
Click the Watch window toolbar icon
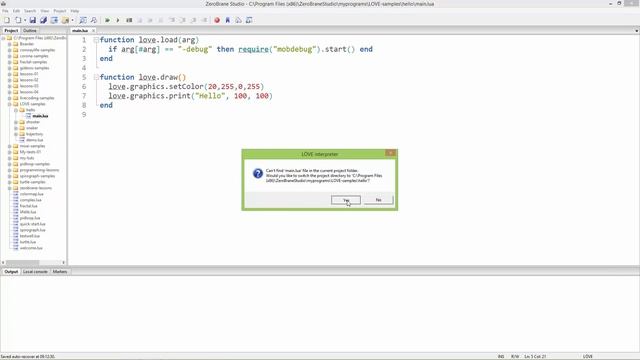pos(249,20)
